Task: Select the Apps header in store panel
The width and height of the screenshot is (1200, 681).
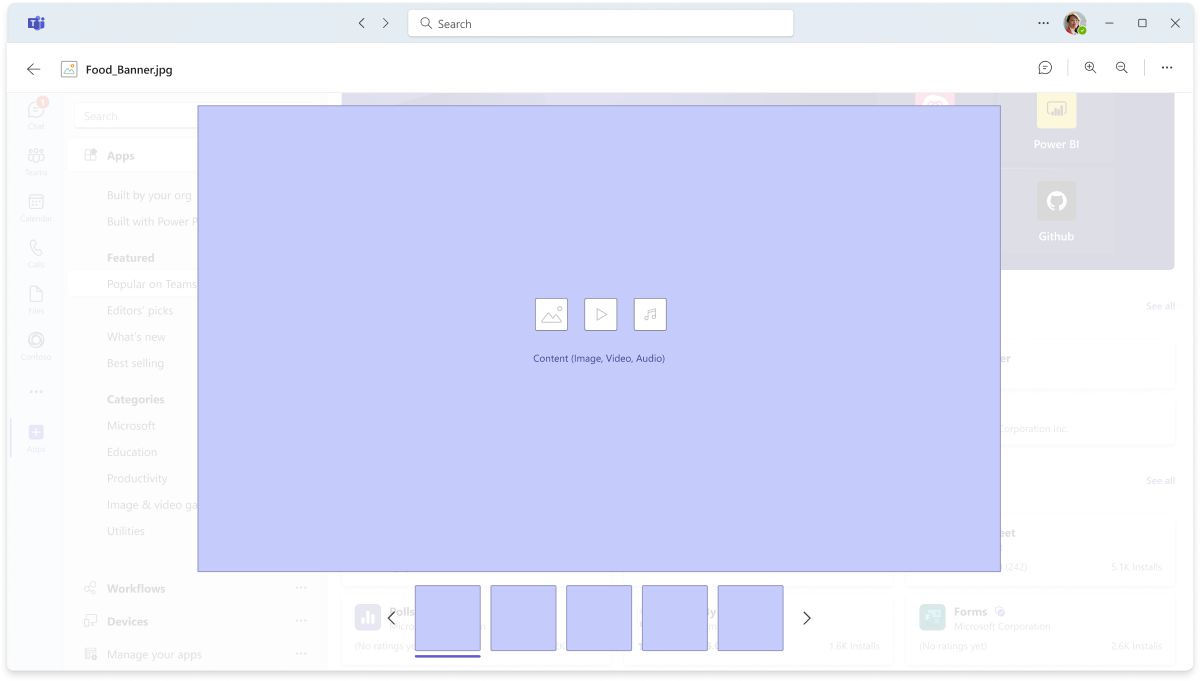Action: (120, 156)
